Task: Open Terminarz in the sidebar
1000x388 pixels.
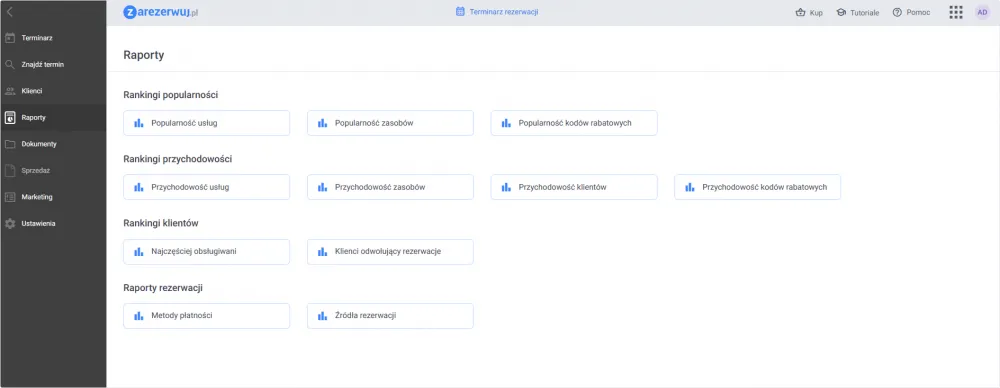Action: [x=53, y=38]
